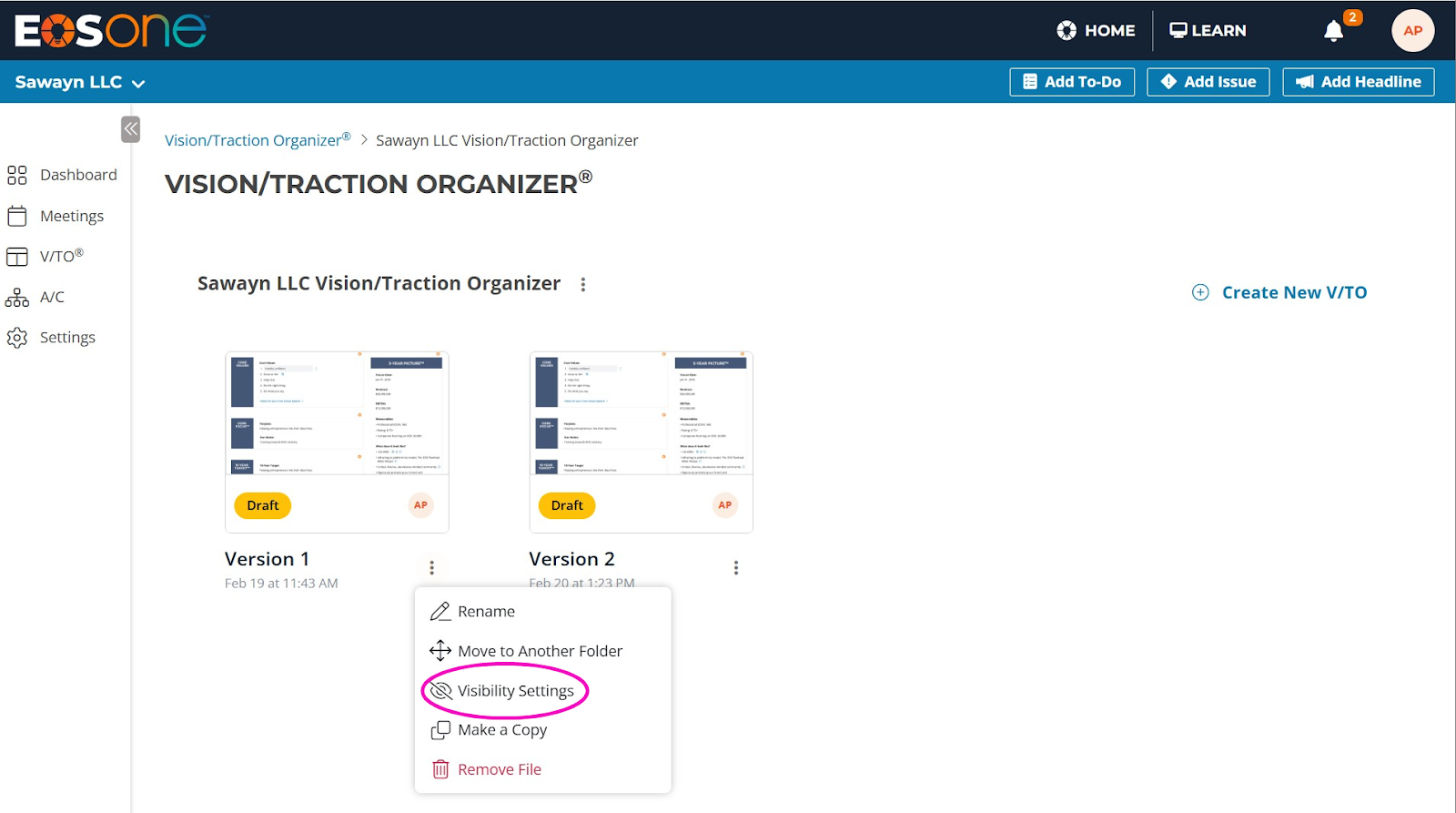
Task: Follow the Vision/Traction Organizer breadcrumb link
Action: [x=258, y=140]
